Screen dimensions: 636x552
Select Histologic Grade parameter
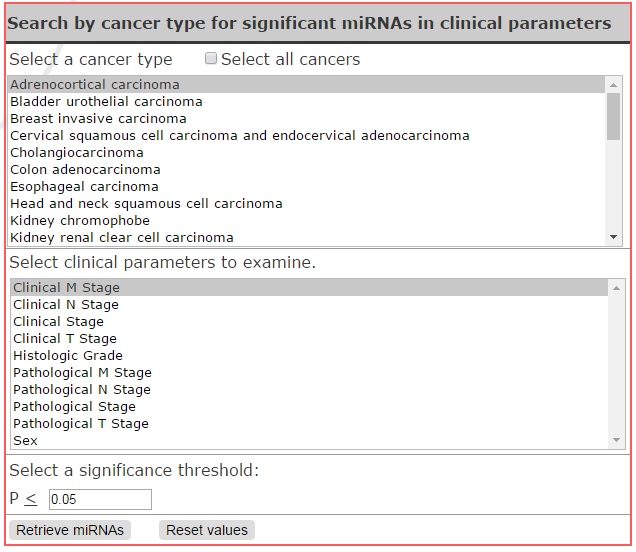point(309,356)
